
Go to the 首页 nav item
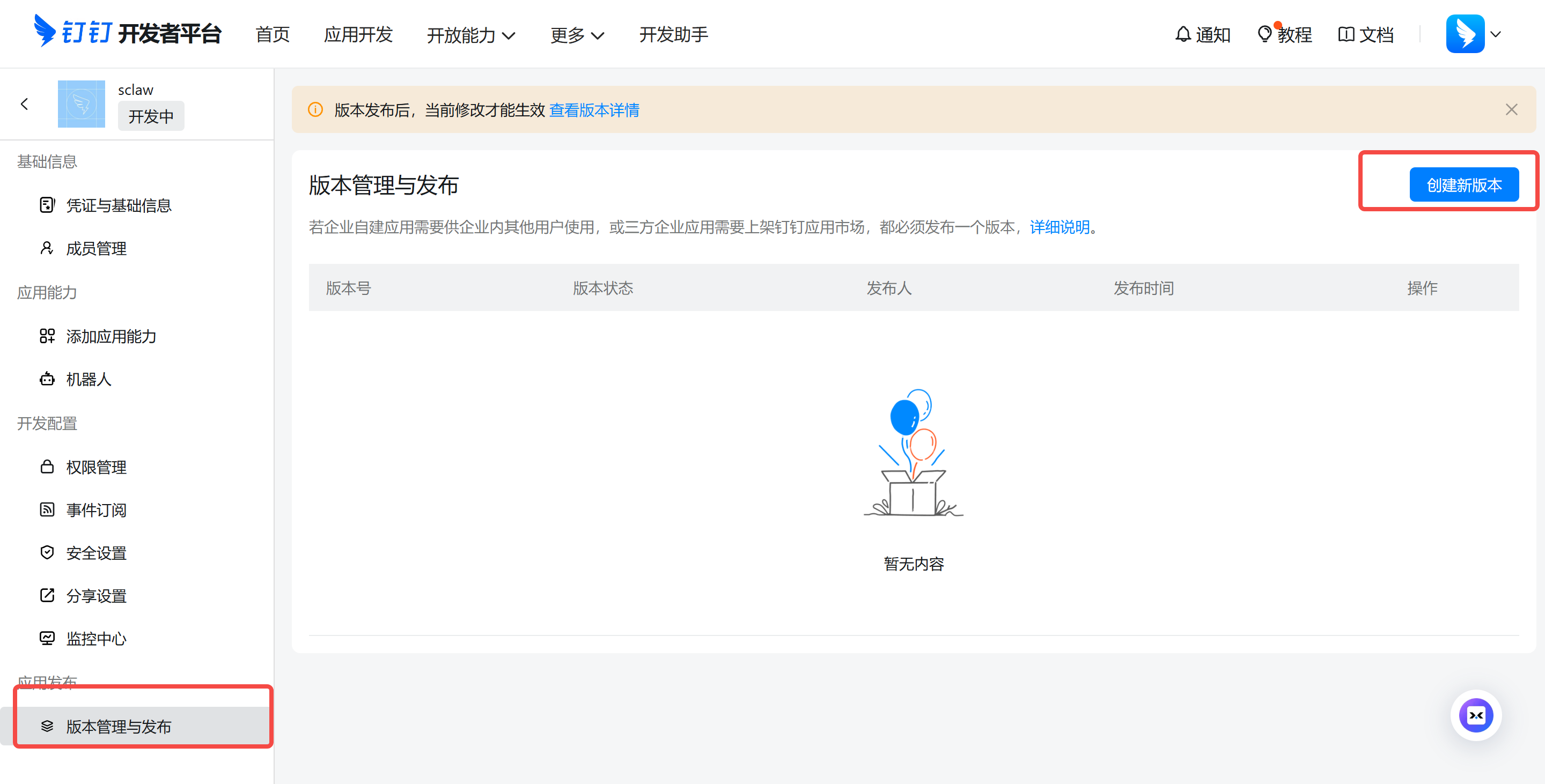click(x=273, y=34)
